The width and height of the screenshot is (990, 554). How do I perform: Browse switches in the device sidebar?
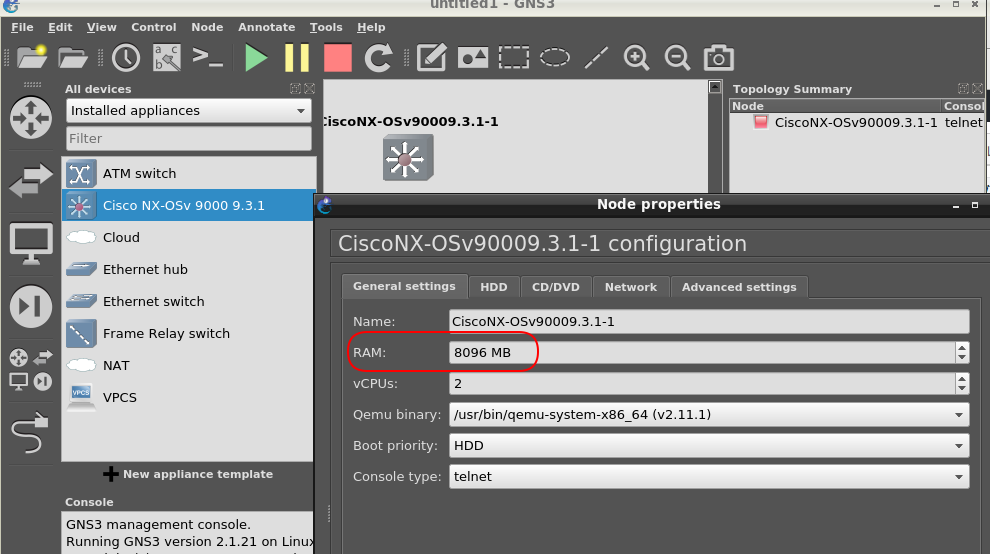pyautogui.click(x=31, y=181)
